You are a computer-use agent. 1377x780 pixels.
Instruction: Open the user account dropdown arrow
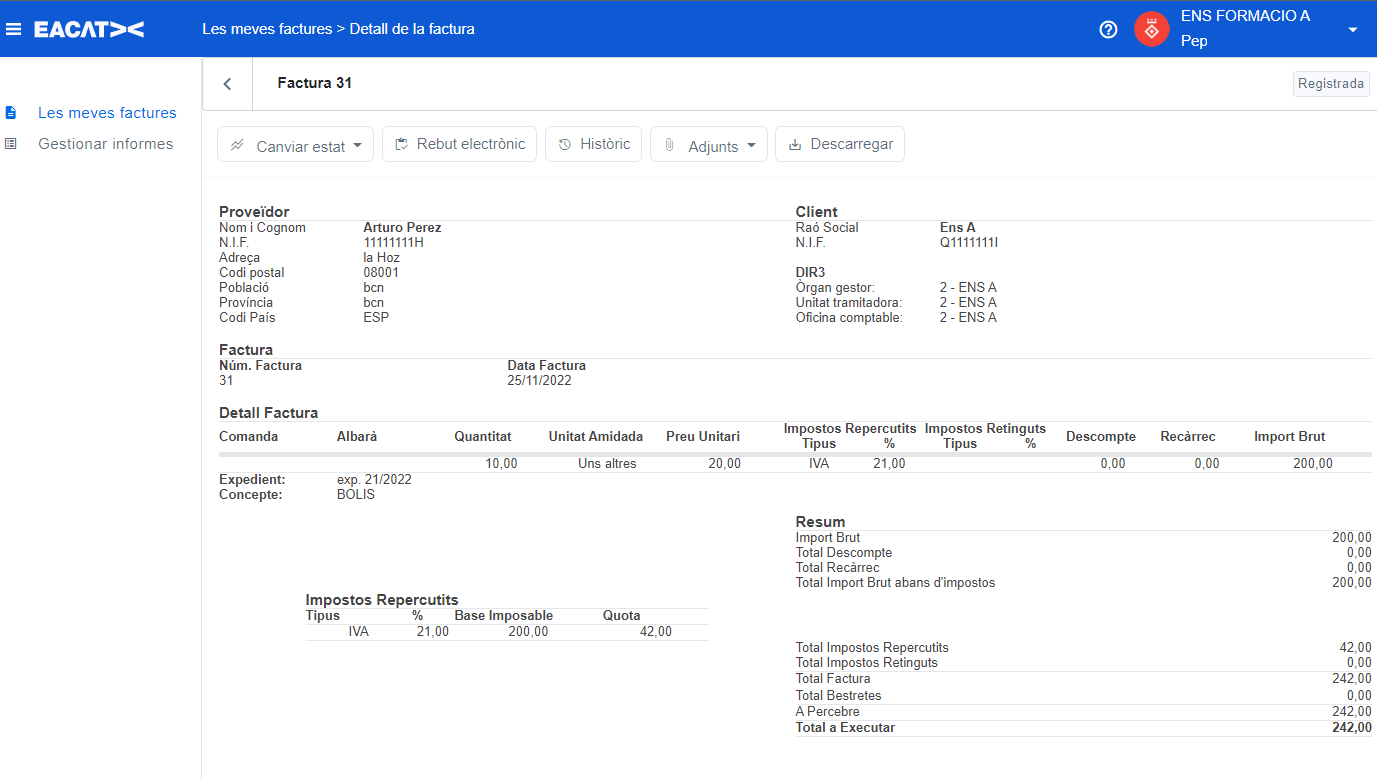[x=1353, y=30]
